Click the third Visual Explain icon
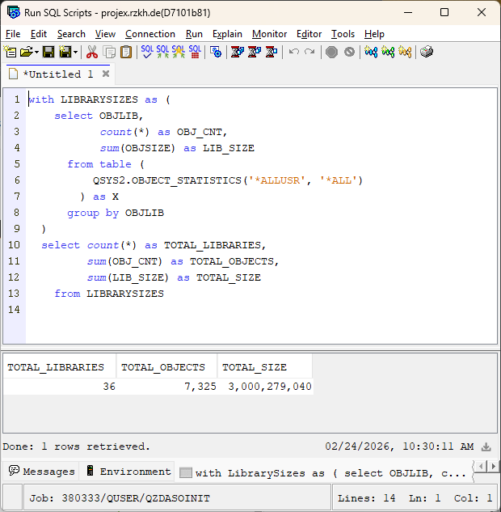Image resolution: width=501 pixels, height=512 pixels. [x=405, y=52]
